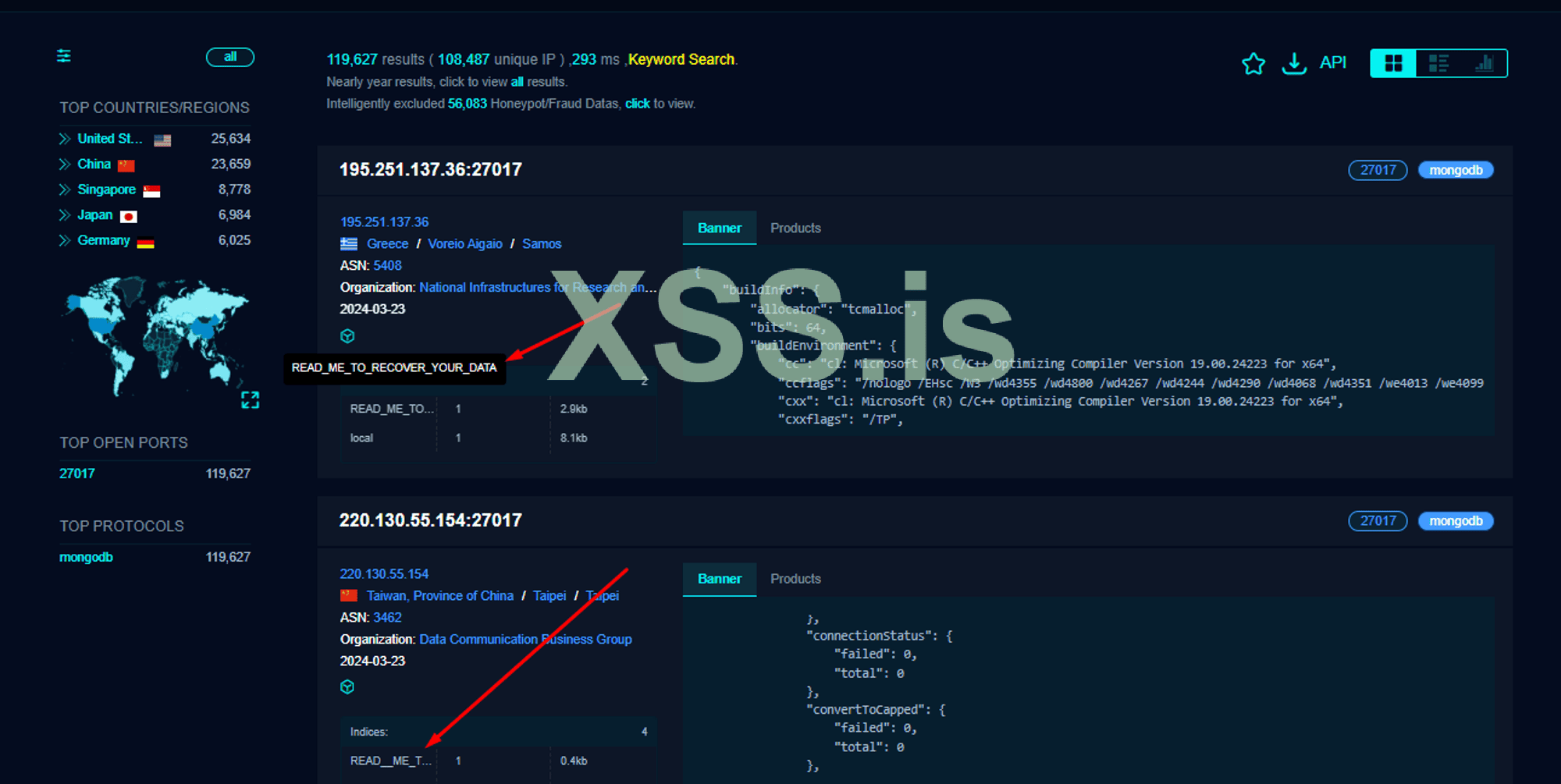Toggle the 'all' pill in the sidebar
This screenshot has height=784, width=1561.
230,57
